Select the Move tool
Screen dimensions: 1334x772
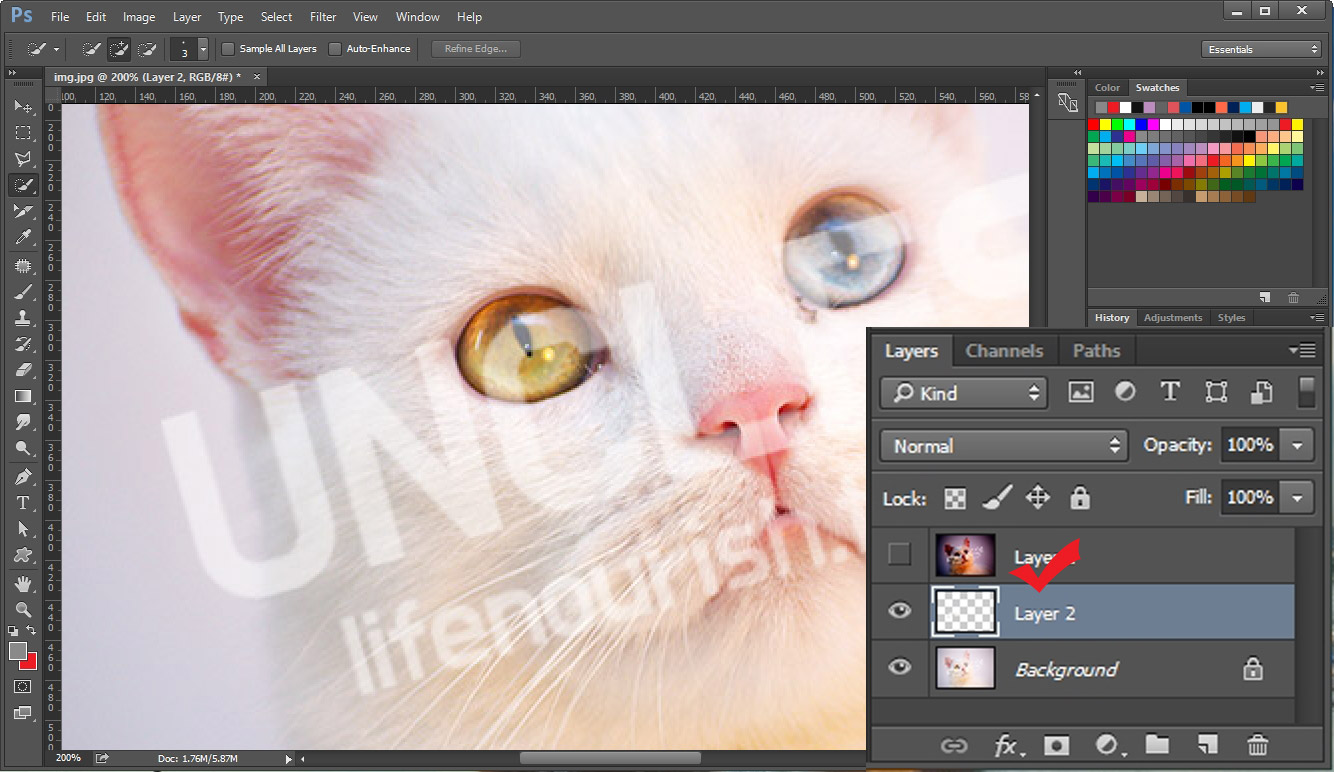pyautogui.click(x=23, y=106)
